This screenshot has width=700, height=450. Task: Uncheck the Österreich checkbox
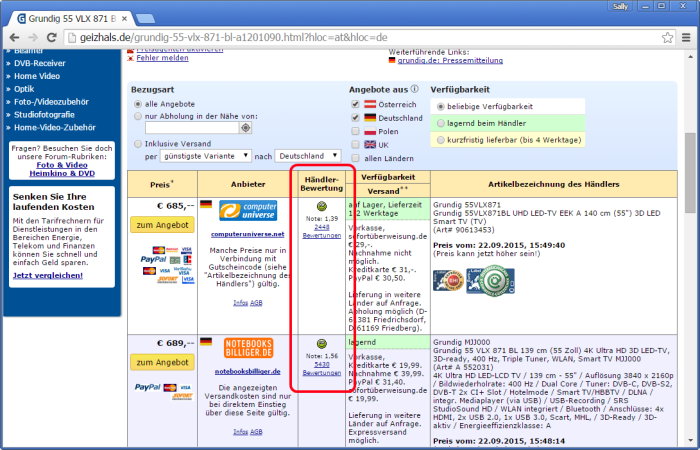point(355,104)
